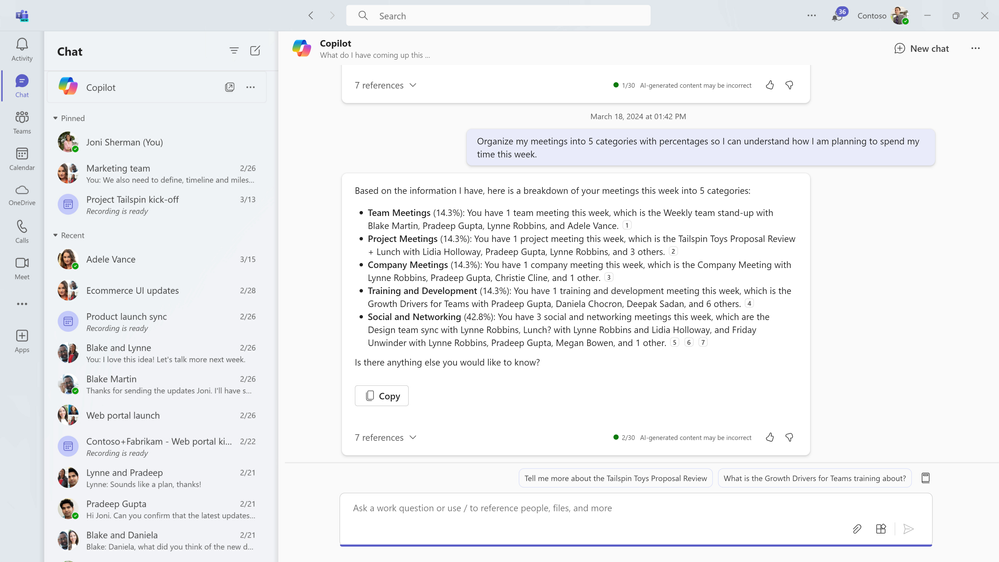Dislike the 1/30 response with thumbs down

tap(789, 85)
